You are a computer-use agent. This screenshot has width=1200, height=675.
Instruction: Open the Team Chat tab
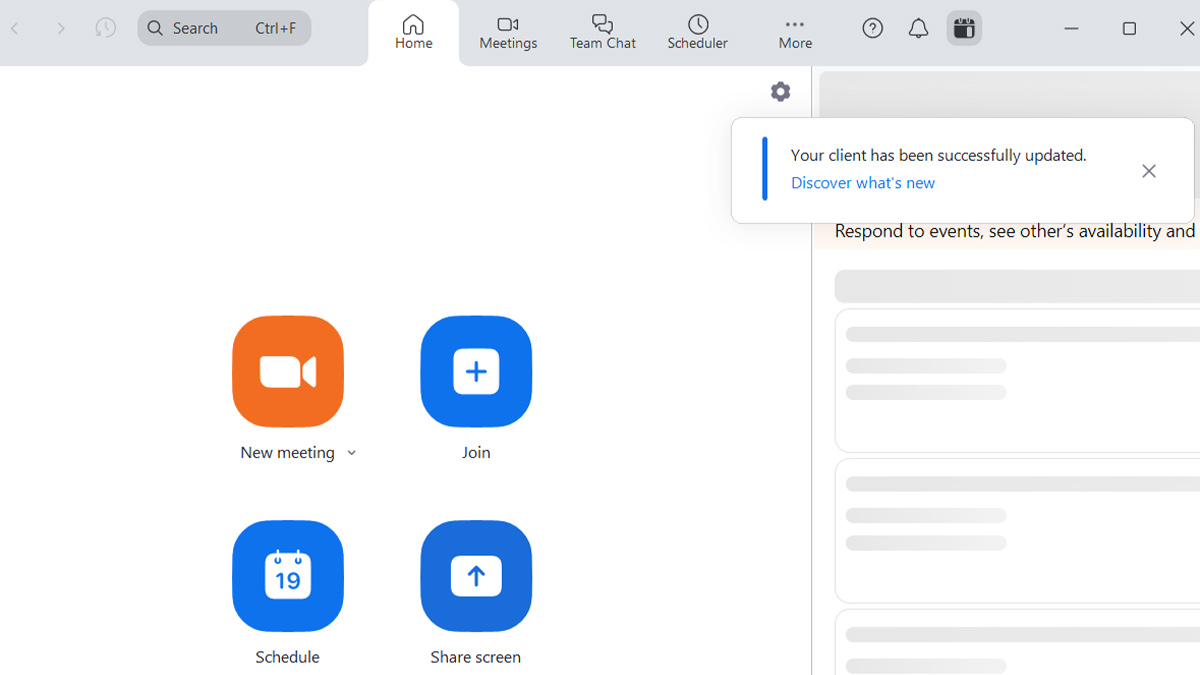(x=603, y=32)
